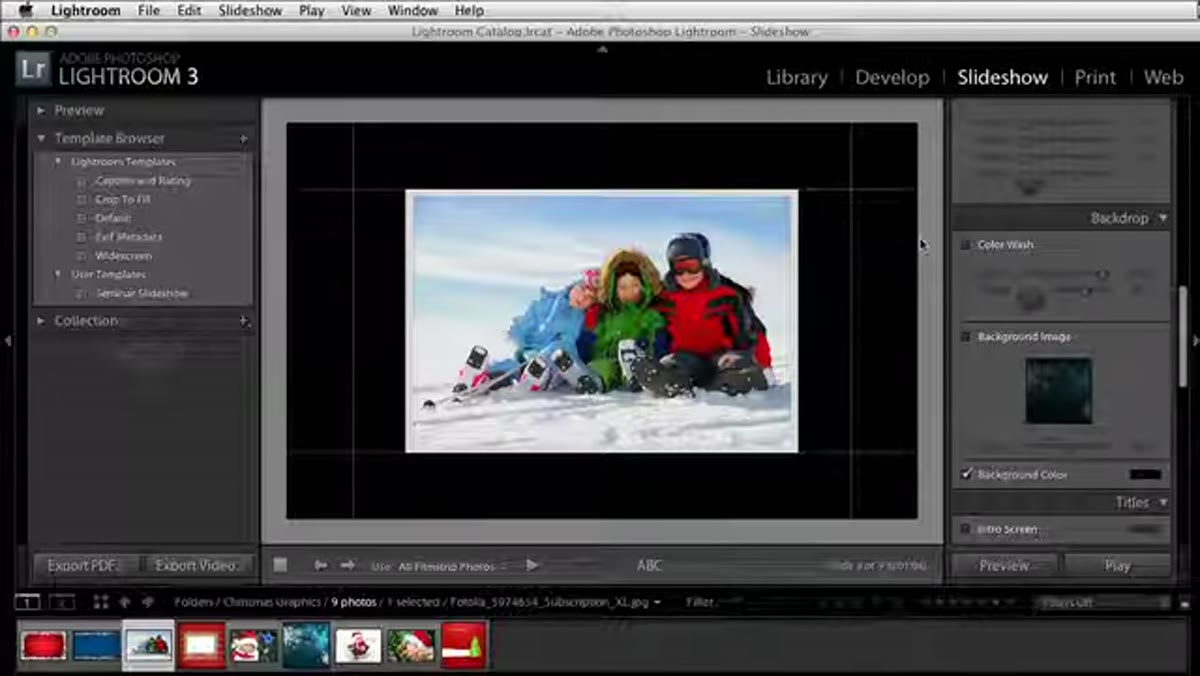
Task: Select the red frame first filmstrip thumbnail
Action: [x=43, y=645]
